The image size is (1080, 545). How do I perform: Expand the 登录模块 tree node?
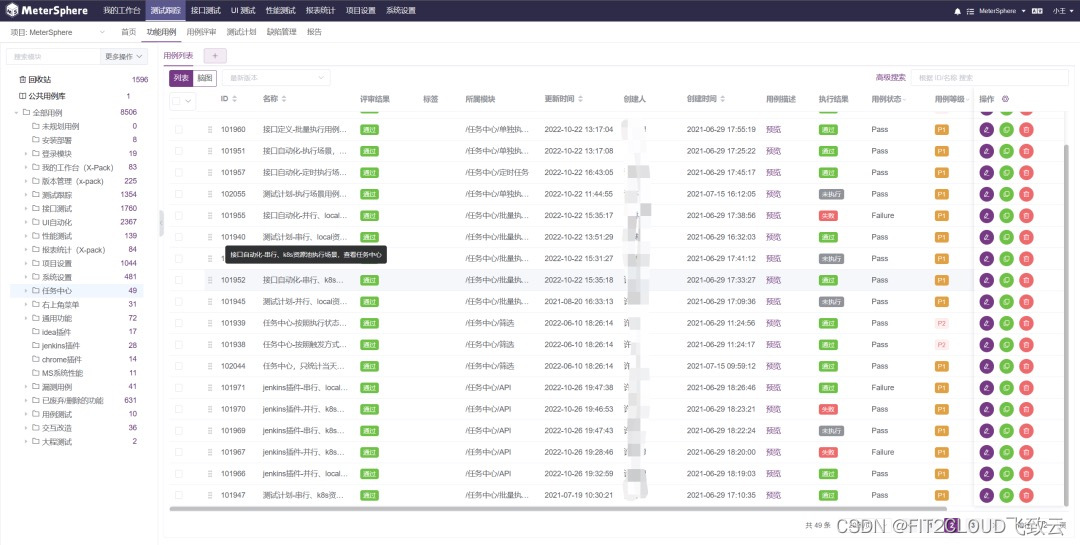(26, 154)
